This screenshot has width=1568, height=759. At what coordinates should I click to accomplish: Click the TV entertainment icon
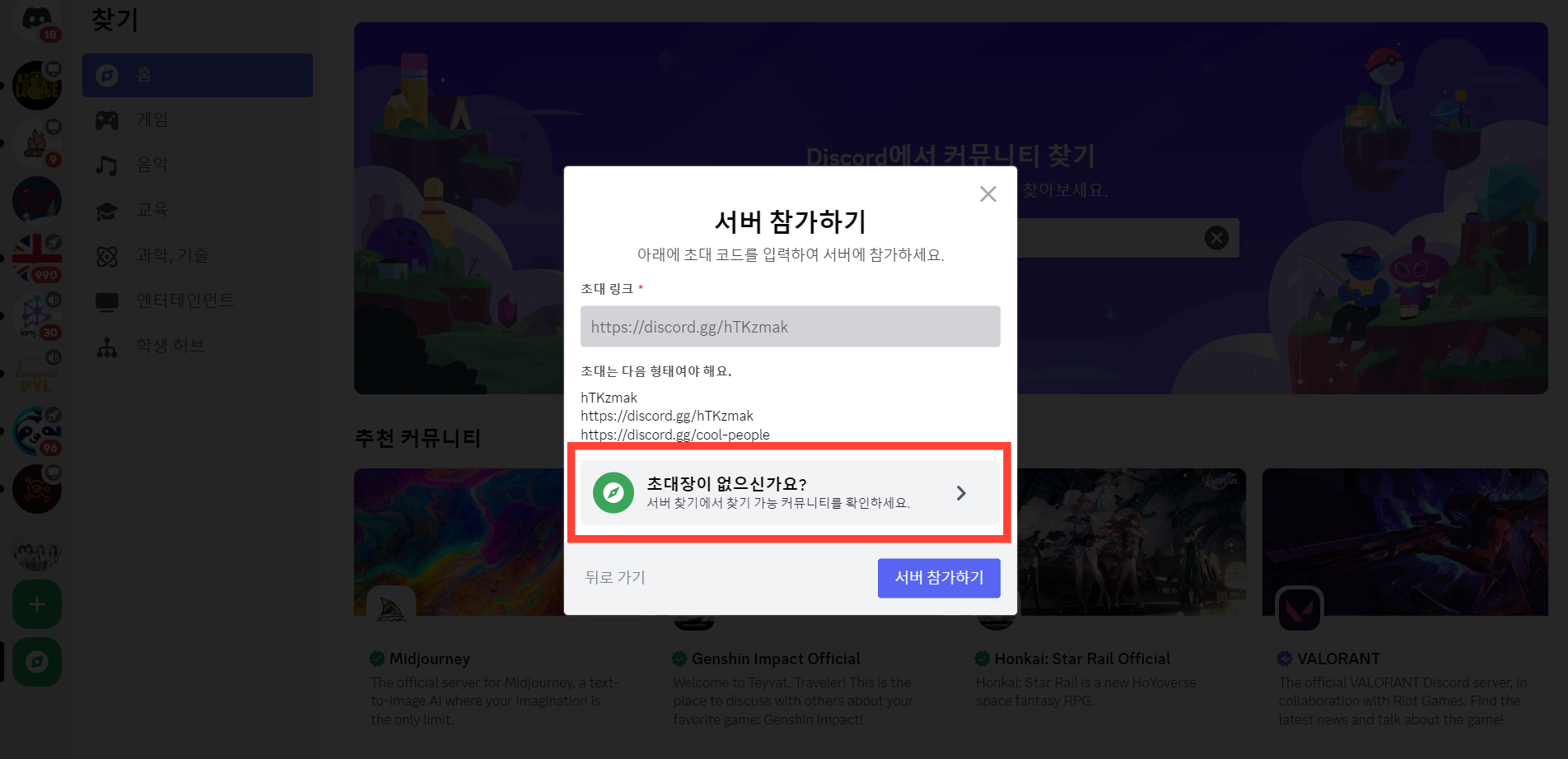point(107,301)
